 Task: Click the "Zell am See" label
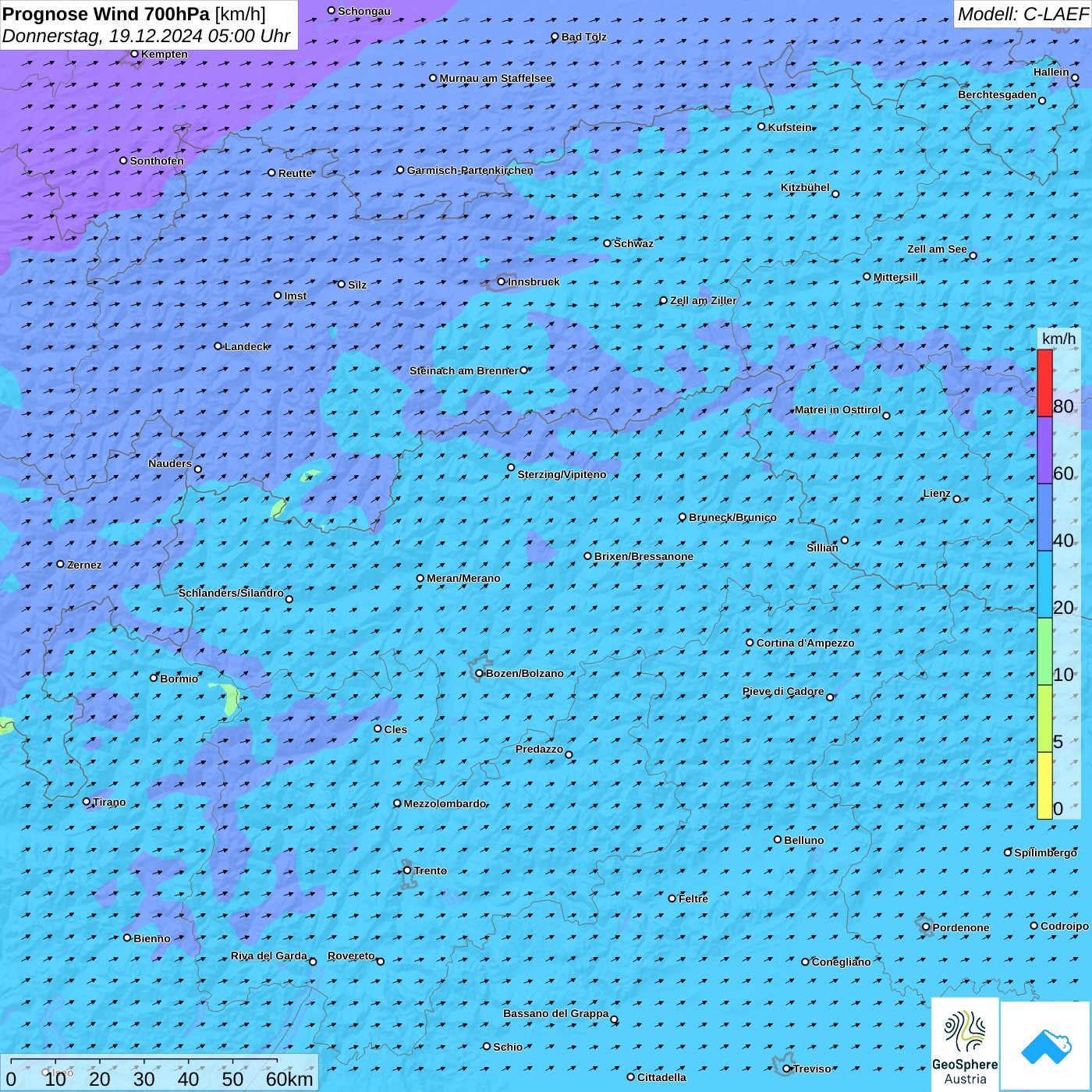[x=937, y=249]
